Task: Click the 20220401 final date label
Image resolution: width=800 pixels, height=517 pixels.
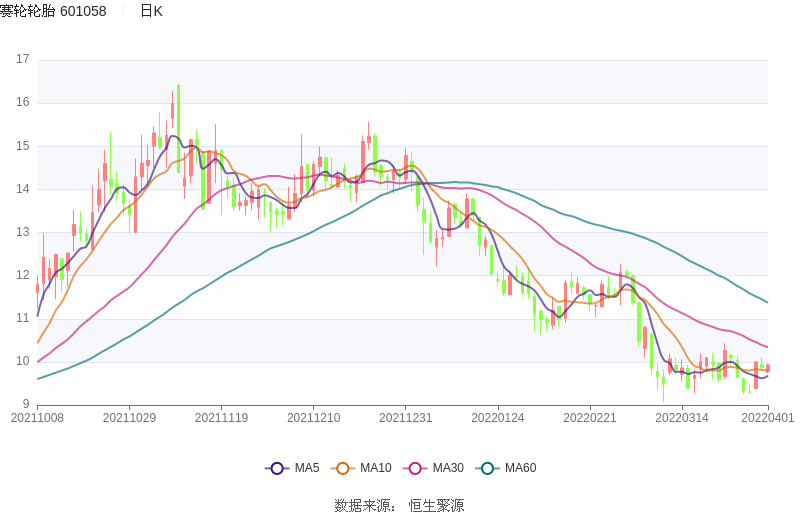Action: click(x=769, y=418)
